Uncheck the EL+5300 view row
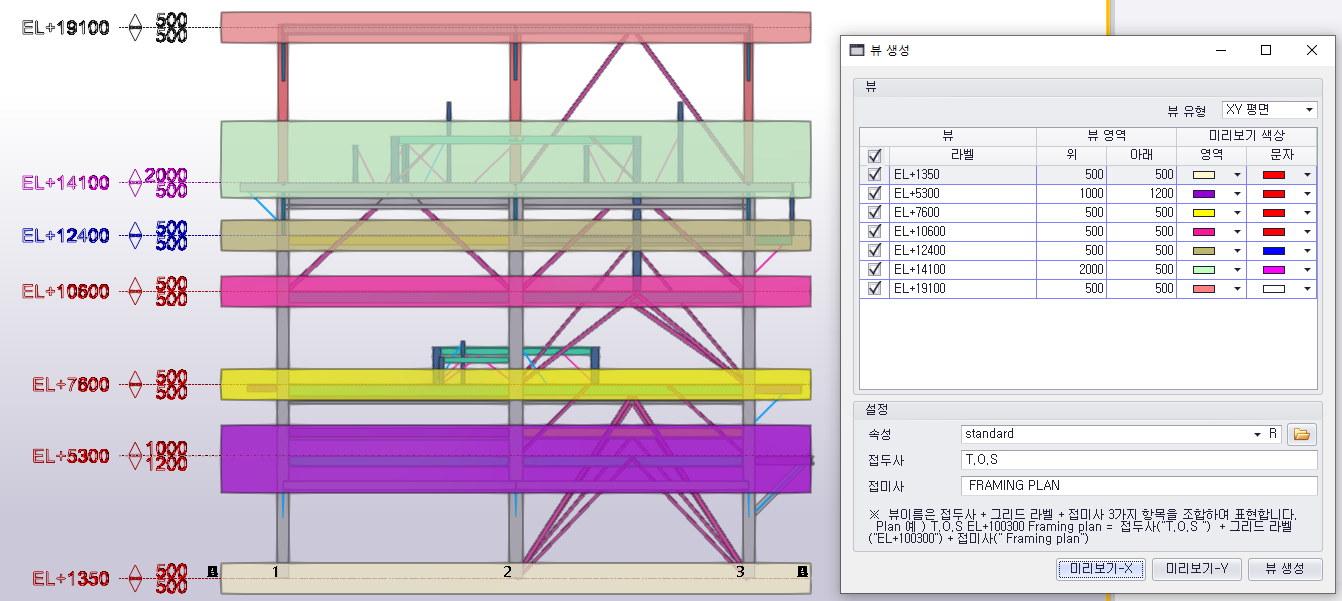The width and height of the screenshot is (1342, 601). (x=875, y=193)
